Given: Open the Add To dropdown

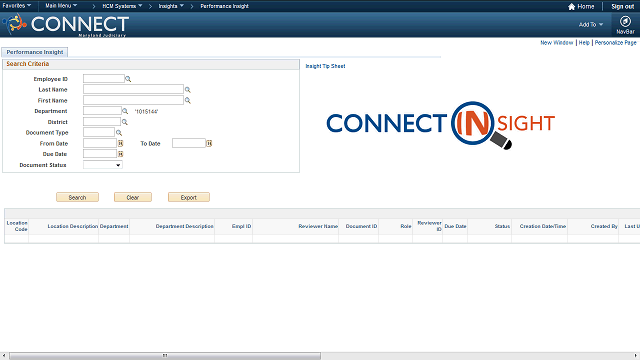Looking at the screenshot, I should click(591, 24).
